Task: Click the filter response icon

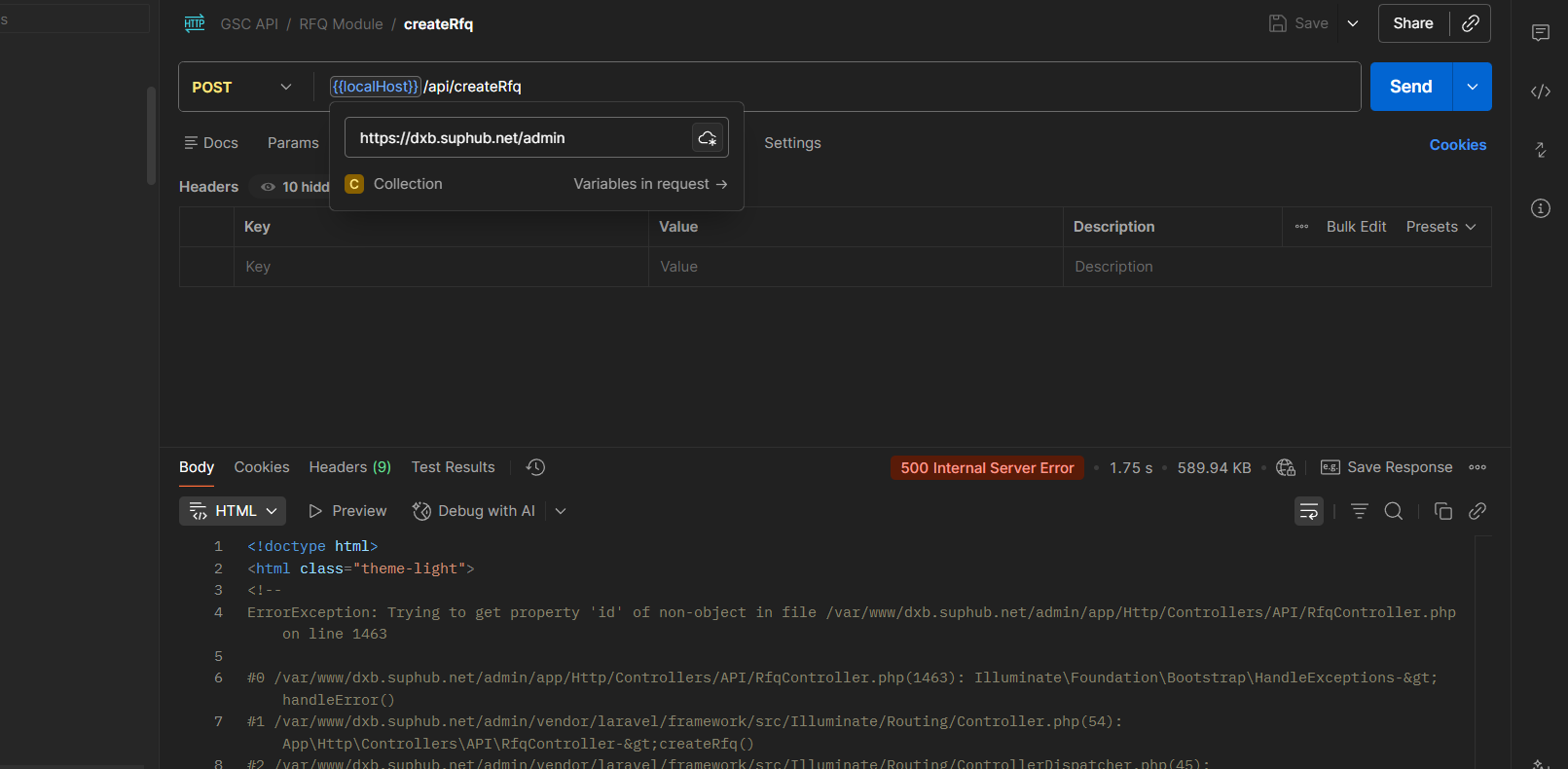Action: click(1359, 511)
